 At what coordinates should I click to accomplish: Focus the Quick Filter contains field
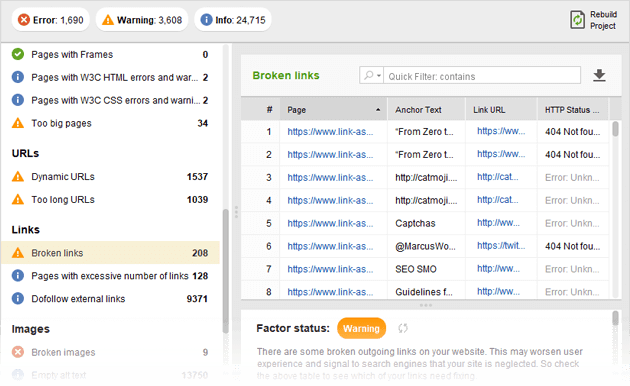pos(482,75)
